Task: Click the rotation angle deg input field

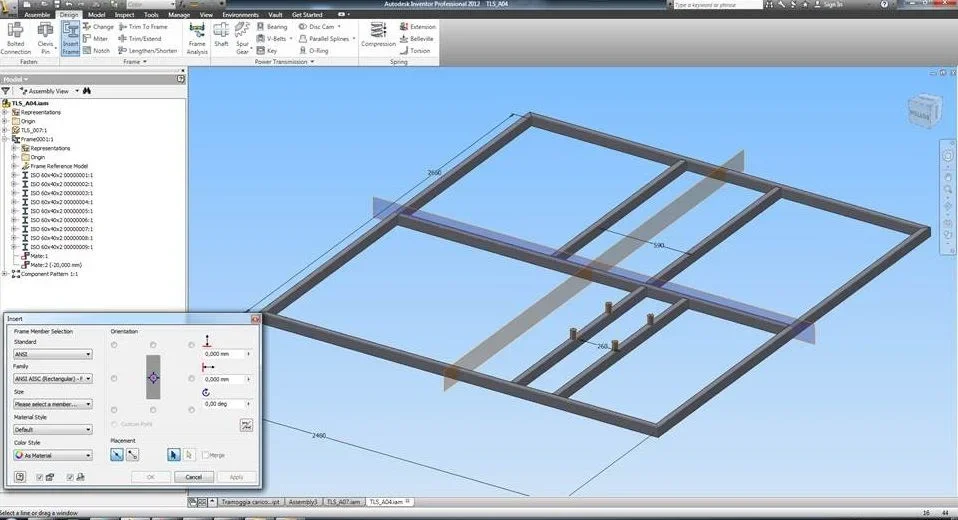Action: coord(227,405)
